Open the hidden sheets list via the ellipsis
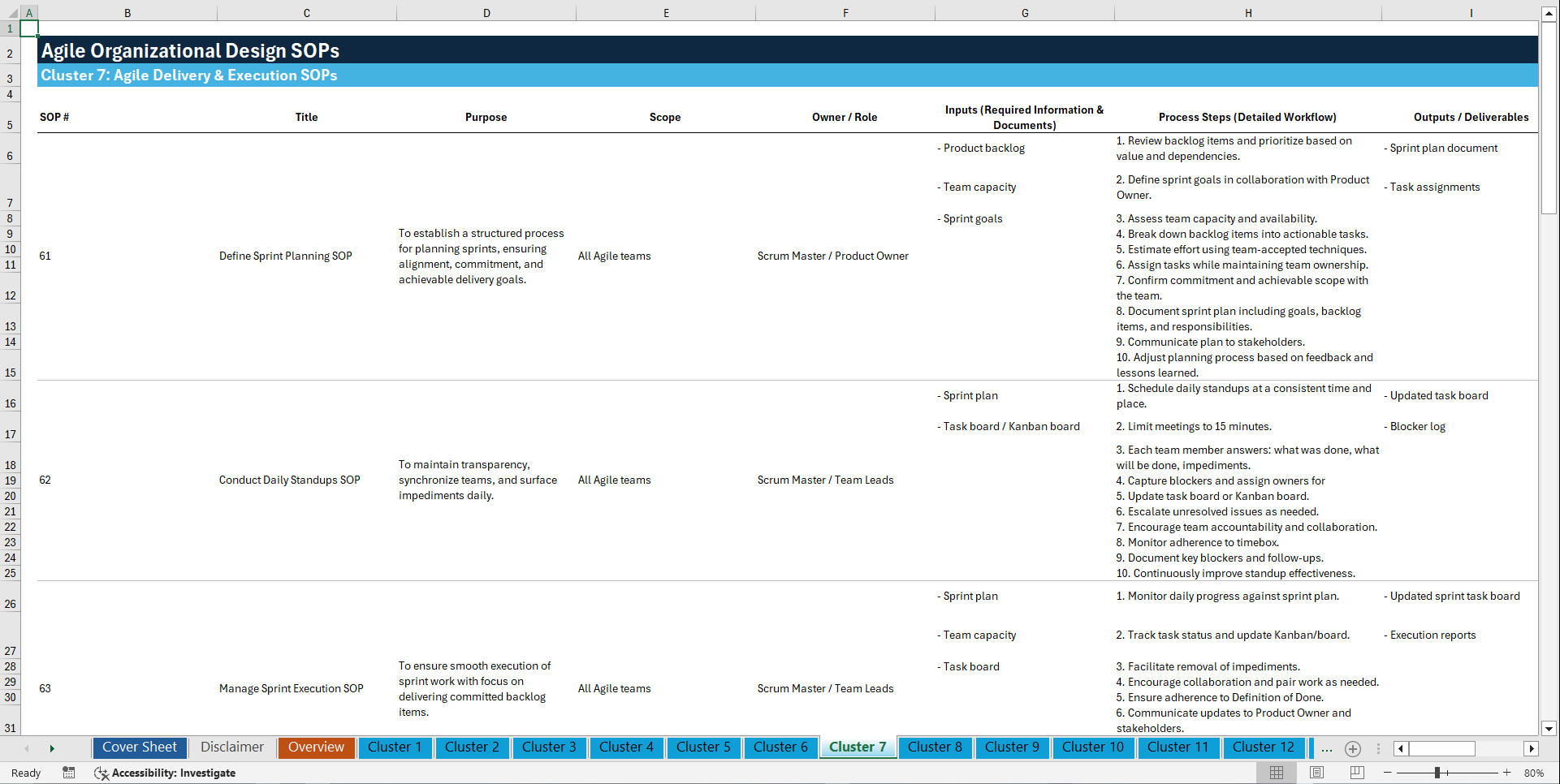The image size is (1560, 784). [x=1327, y=748]
